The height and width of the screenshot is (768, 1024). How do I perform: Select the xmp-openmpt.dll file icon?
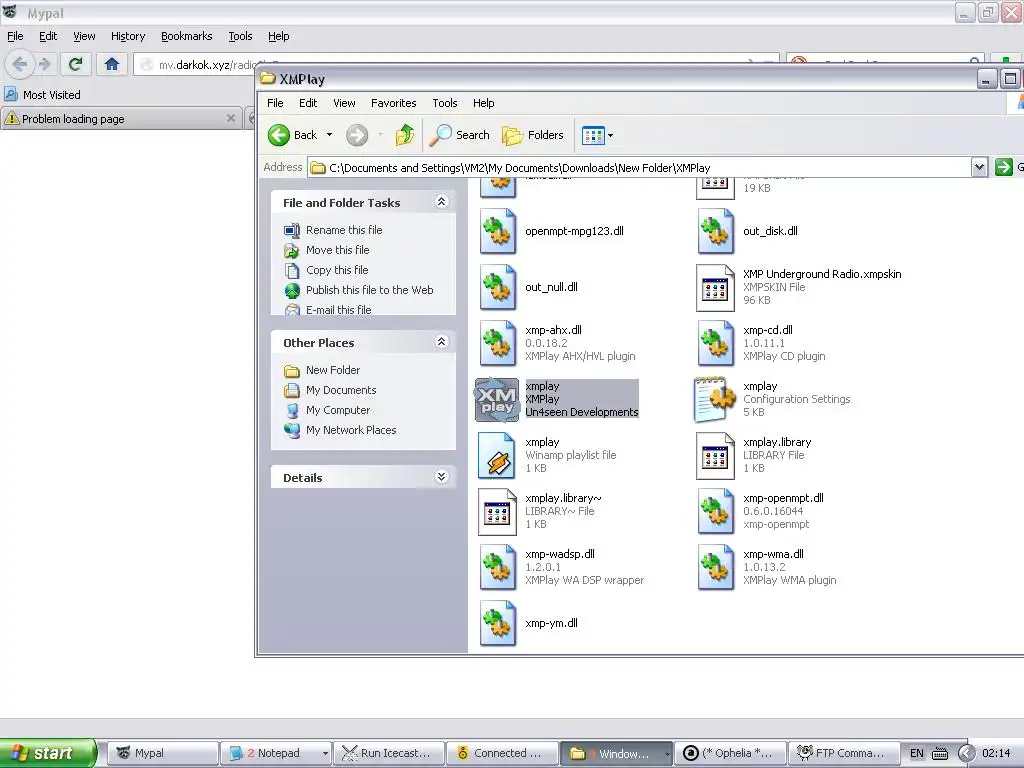(716, 512)
